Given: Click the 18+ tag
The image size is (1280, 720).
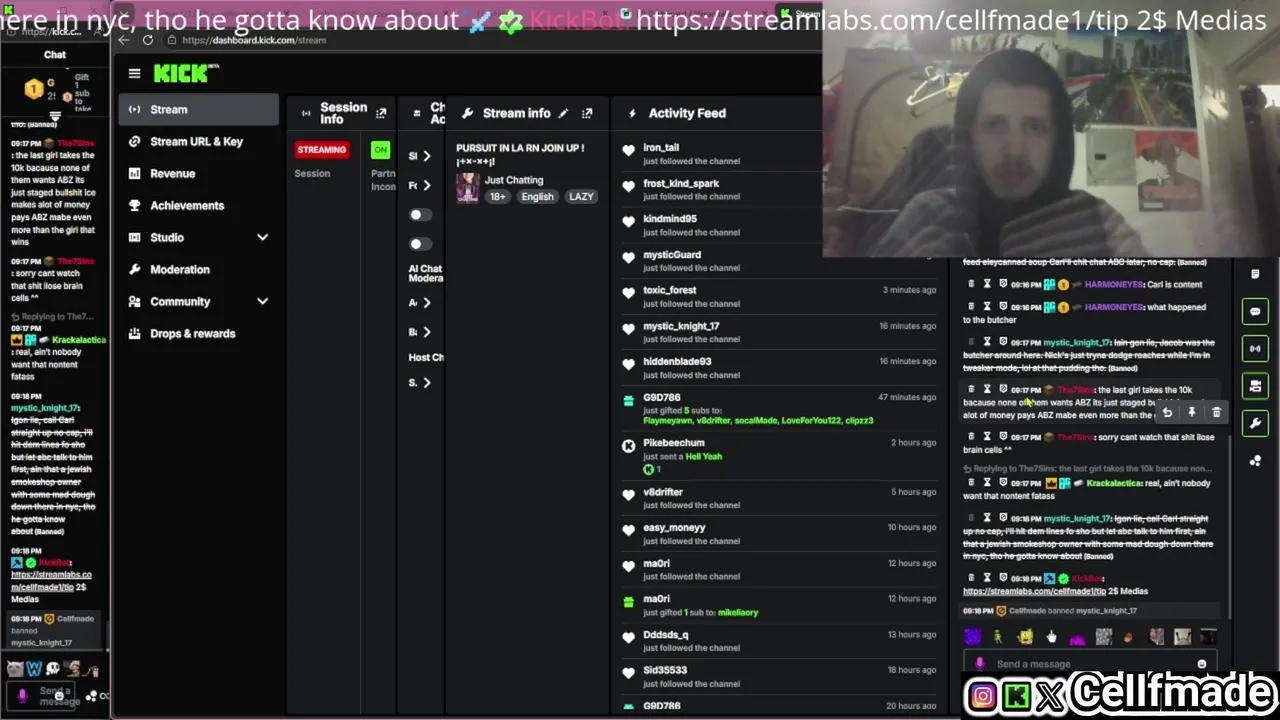Looking at the screenshot, I should tap(497, 197).
